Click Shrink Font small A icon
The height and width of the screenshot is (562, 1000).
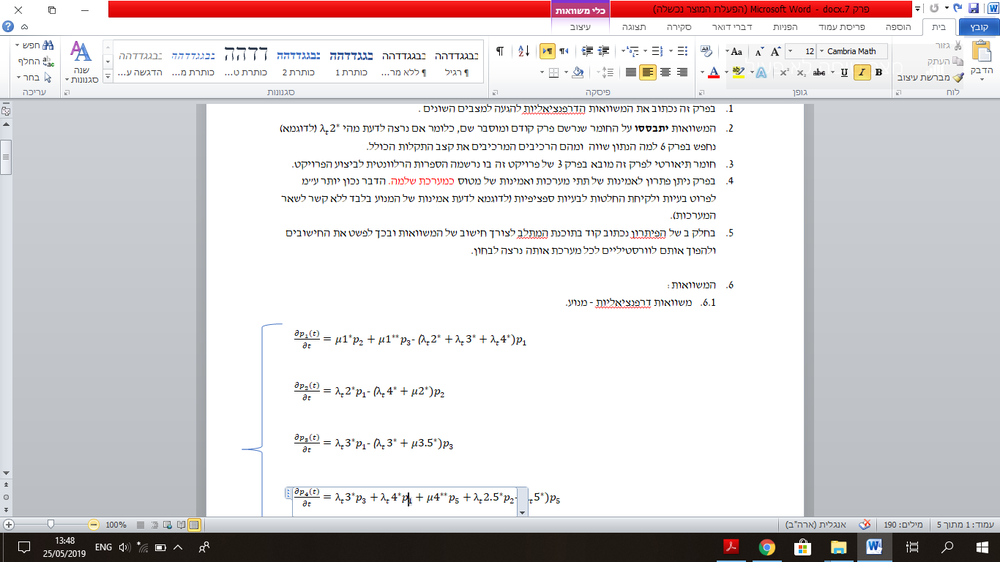(758, 51)
